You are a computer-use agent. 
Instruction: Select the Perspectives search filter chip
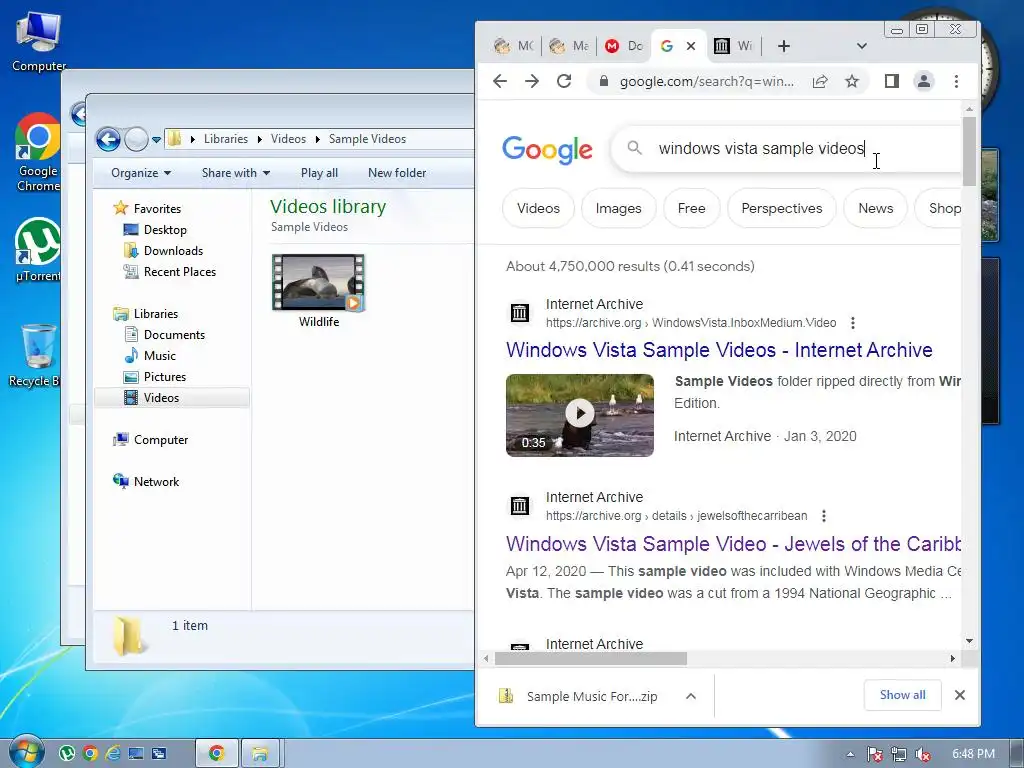pos(782,208)
